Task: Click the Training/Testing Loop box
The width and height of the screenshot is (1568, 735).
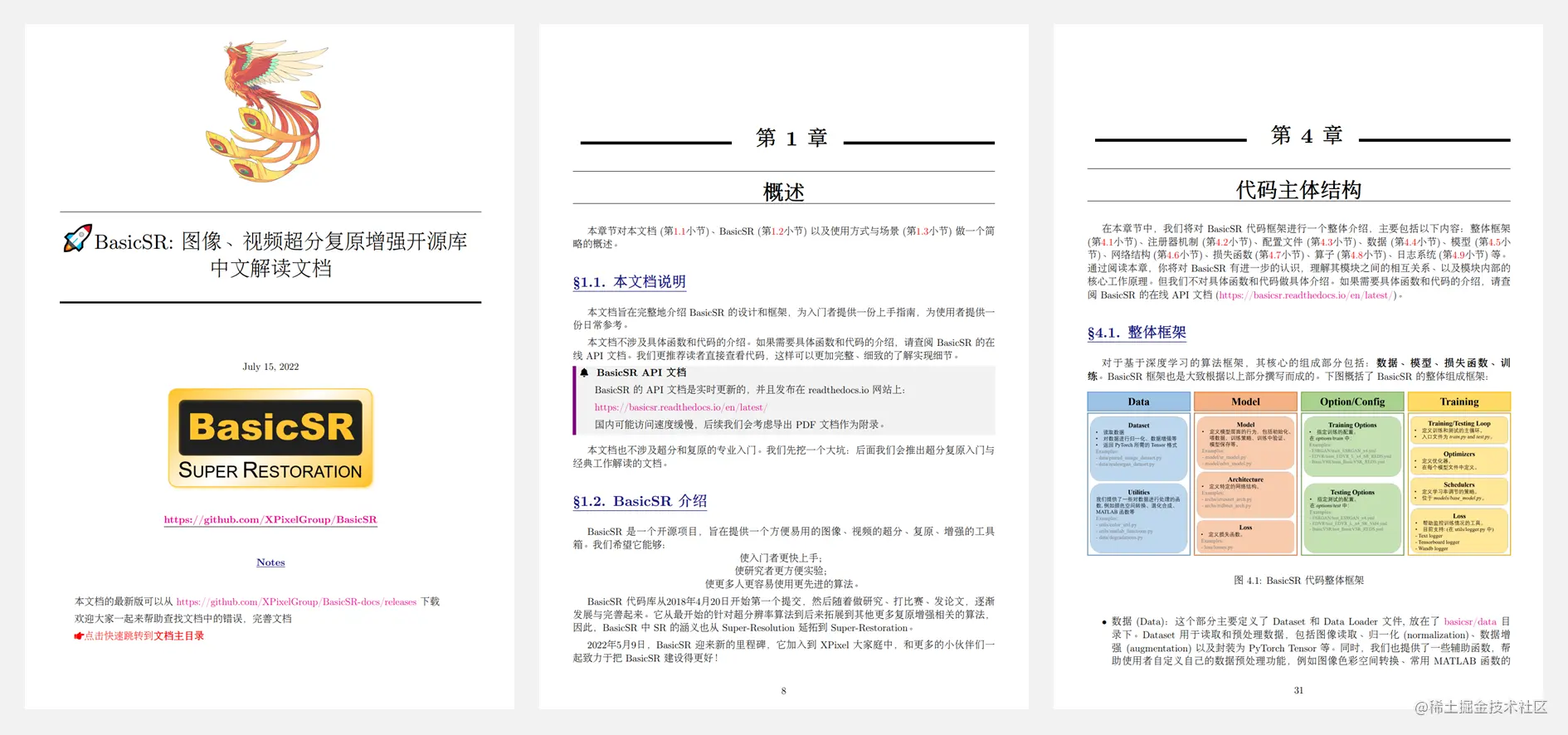Action: point(1459,430)
